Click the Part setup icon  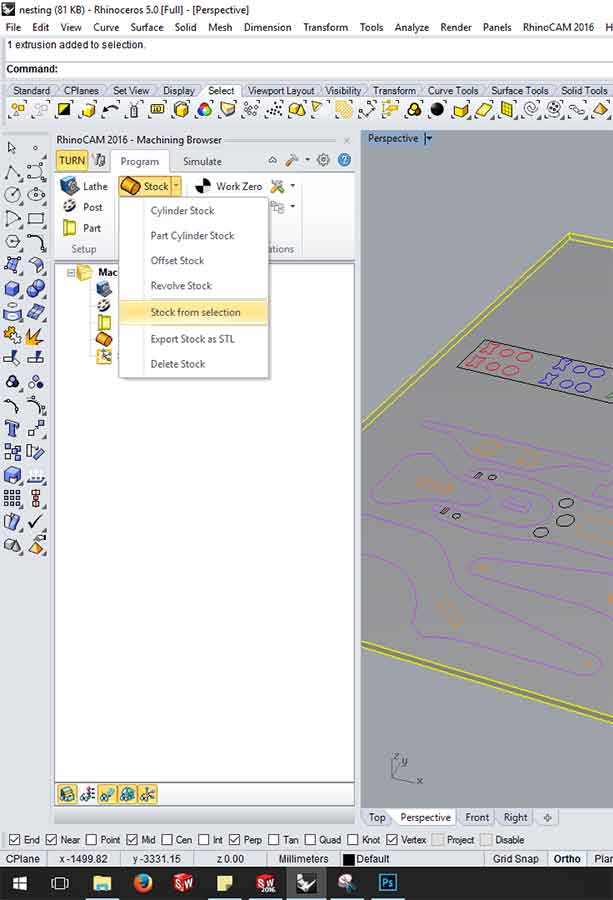click(69, 227)
